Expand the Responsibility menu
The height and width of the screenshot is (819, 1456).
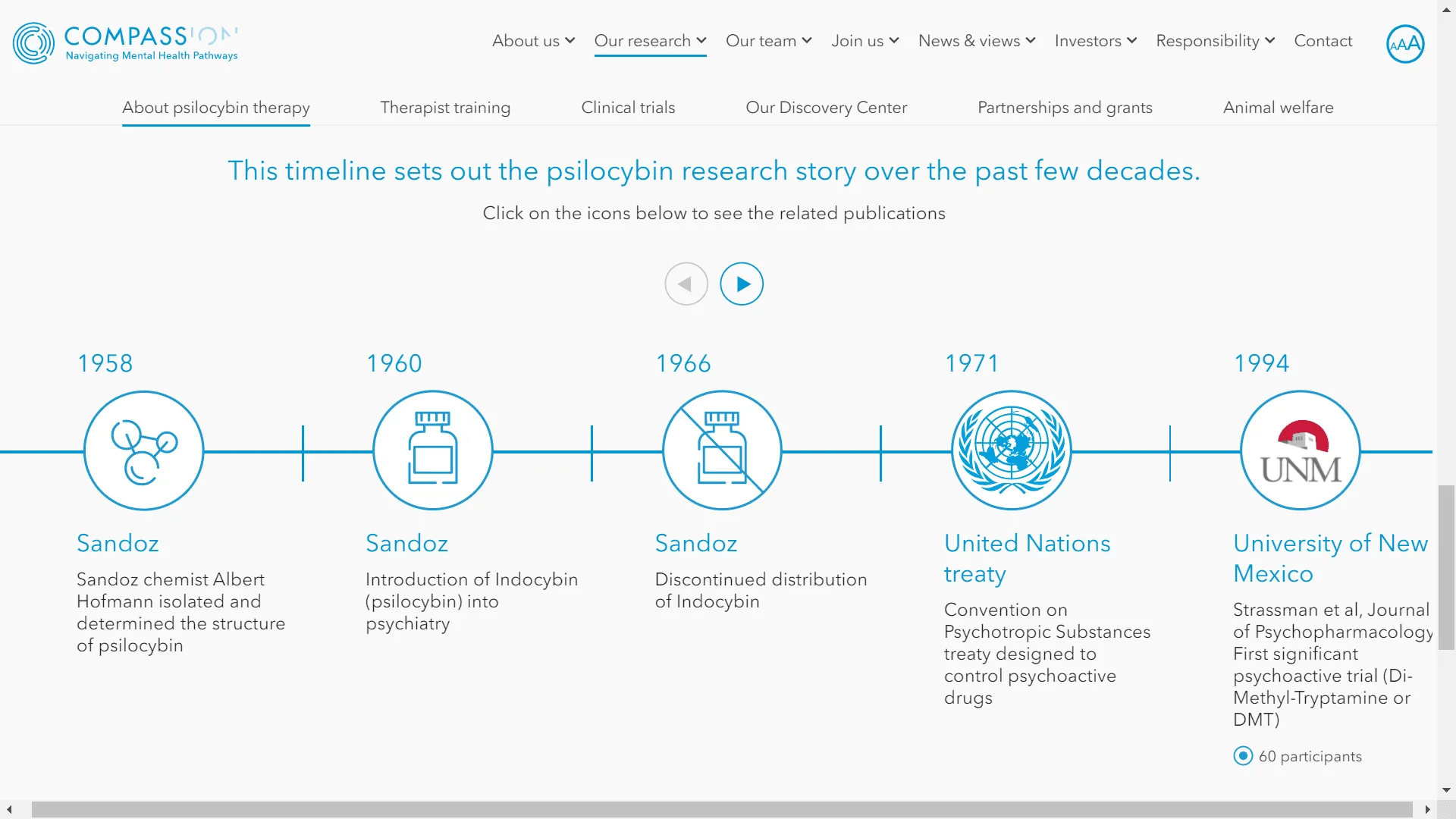point(1215,41)
